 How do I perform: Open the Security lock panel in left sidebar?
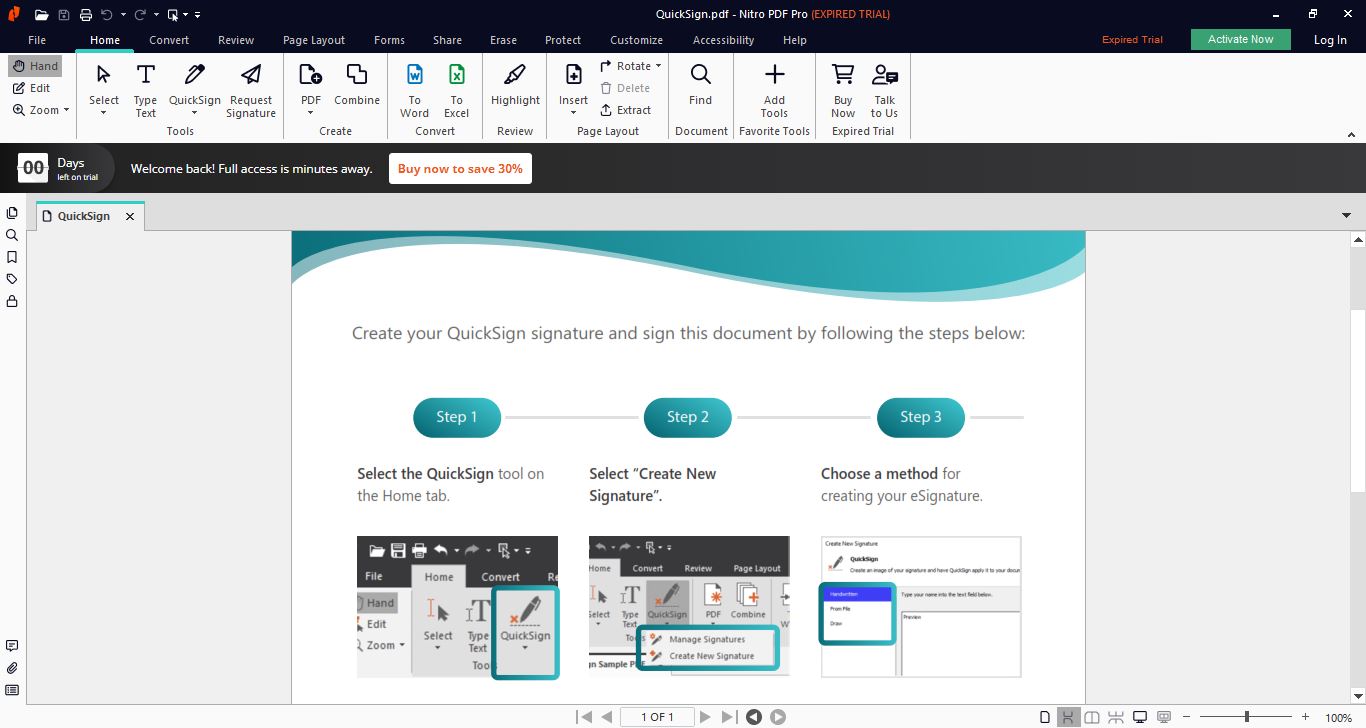point(12,301)
